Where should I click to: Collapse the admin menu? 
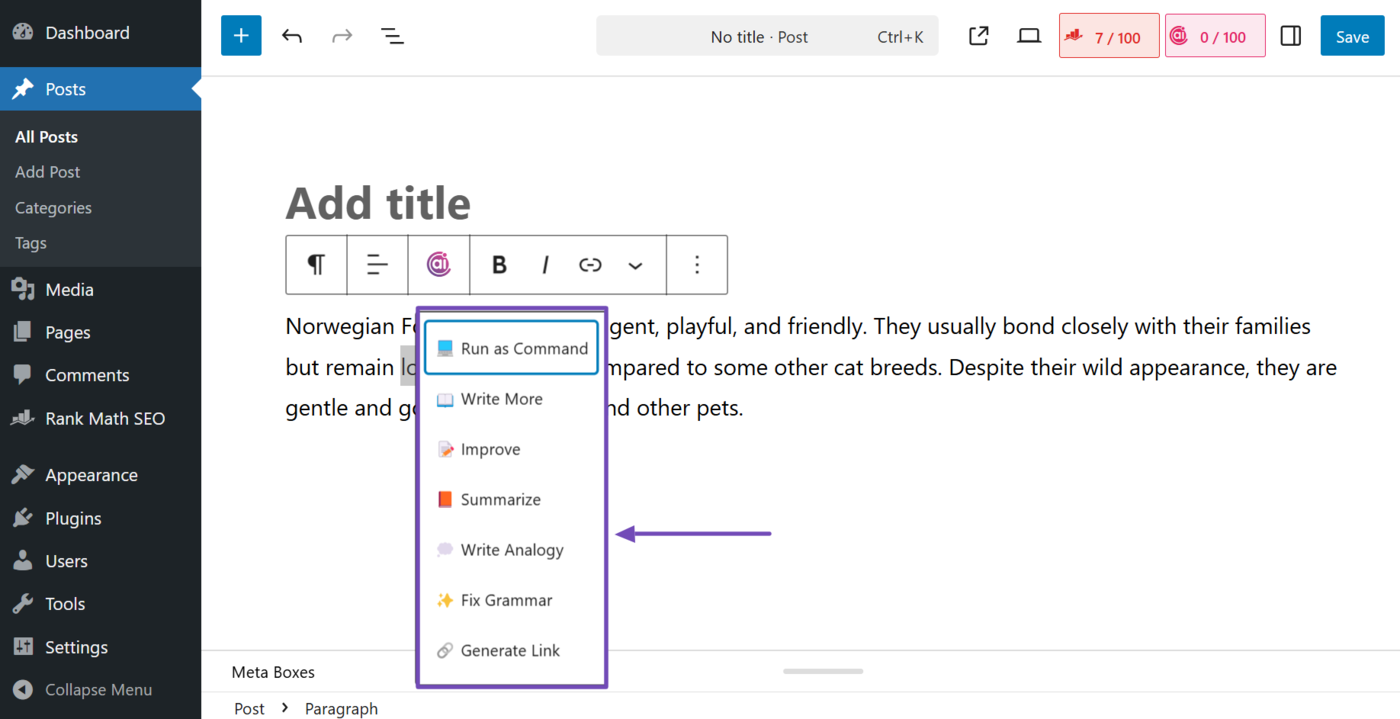100,690
